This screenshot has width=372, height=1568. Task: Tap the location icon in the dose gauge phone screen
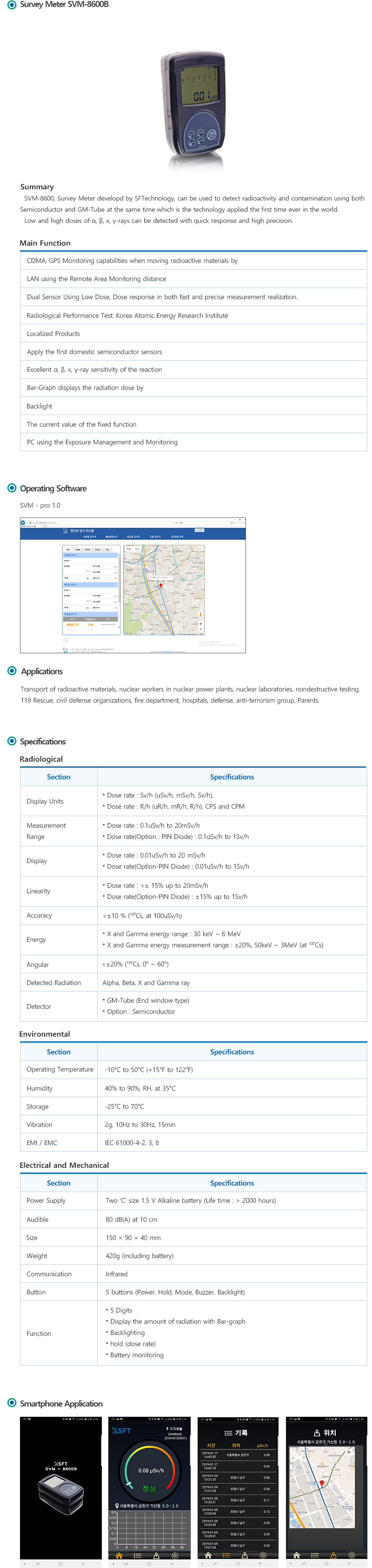(x=156, y=1555)
